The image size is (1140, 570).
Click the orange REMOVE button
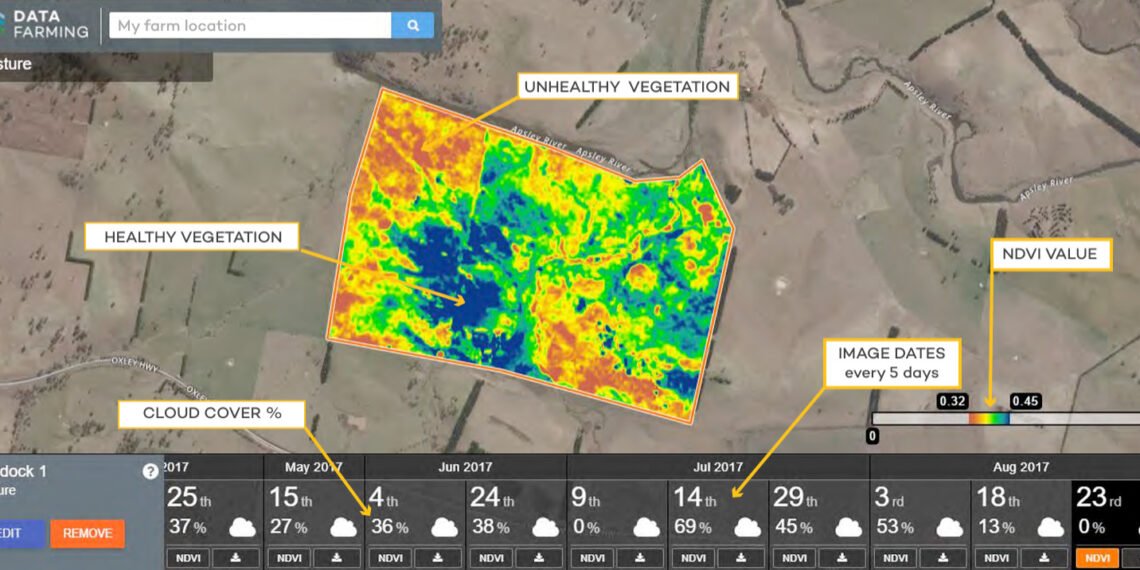pos(87,533)
